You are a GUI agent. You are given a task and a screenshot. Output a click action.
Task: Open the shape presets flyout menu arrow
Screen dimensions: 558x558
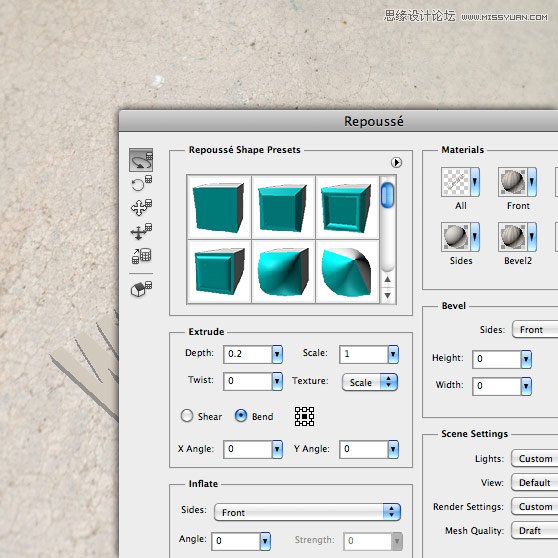click(x=396, y=162)
